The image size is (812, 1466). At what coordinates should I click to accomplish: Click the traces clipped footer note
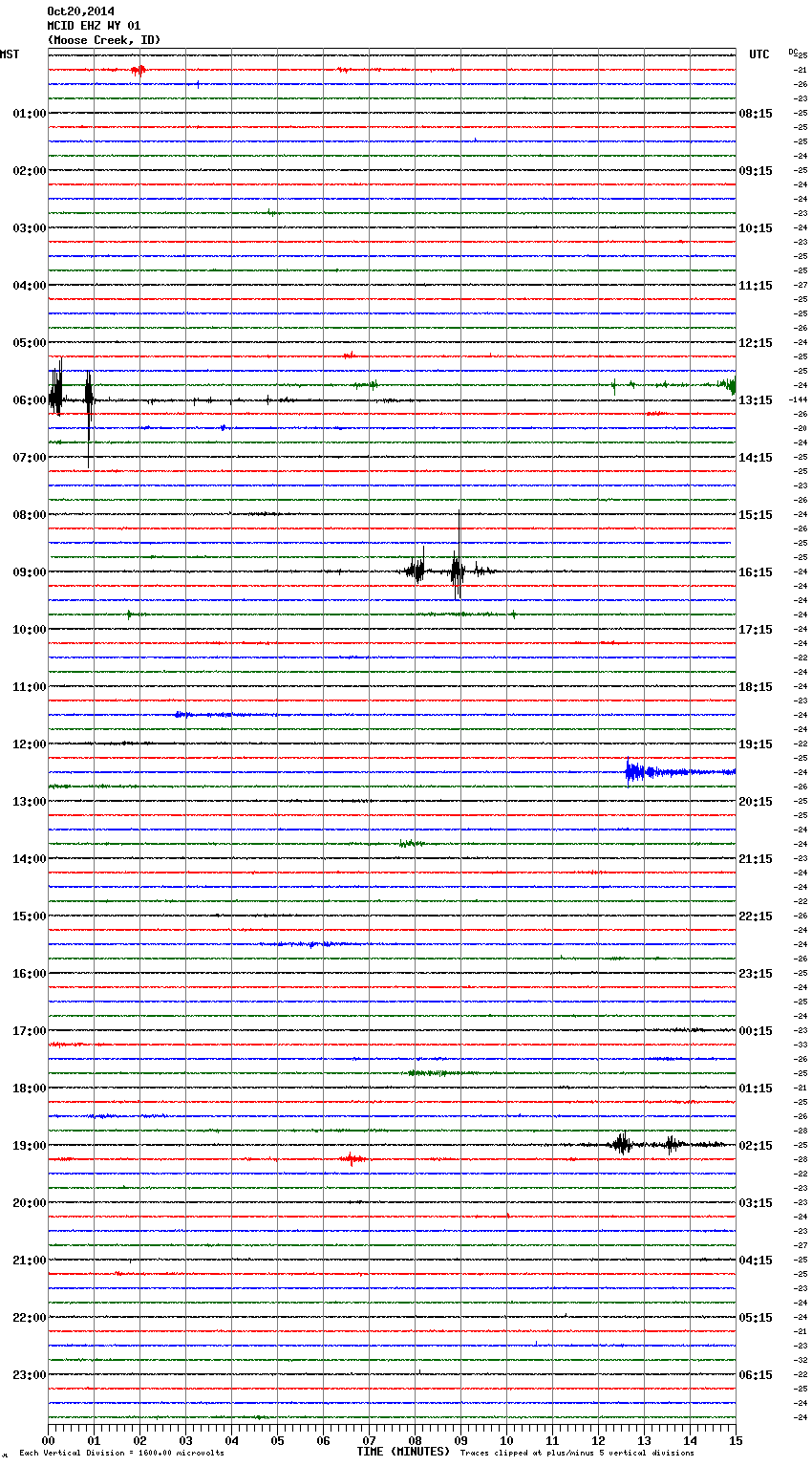coord(577,1454)
